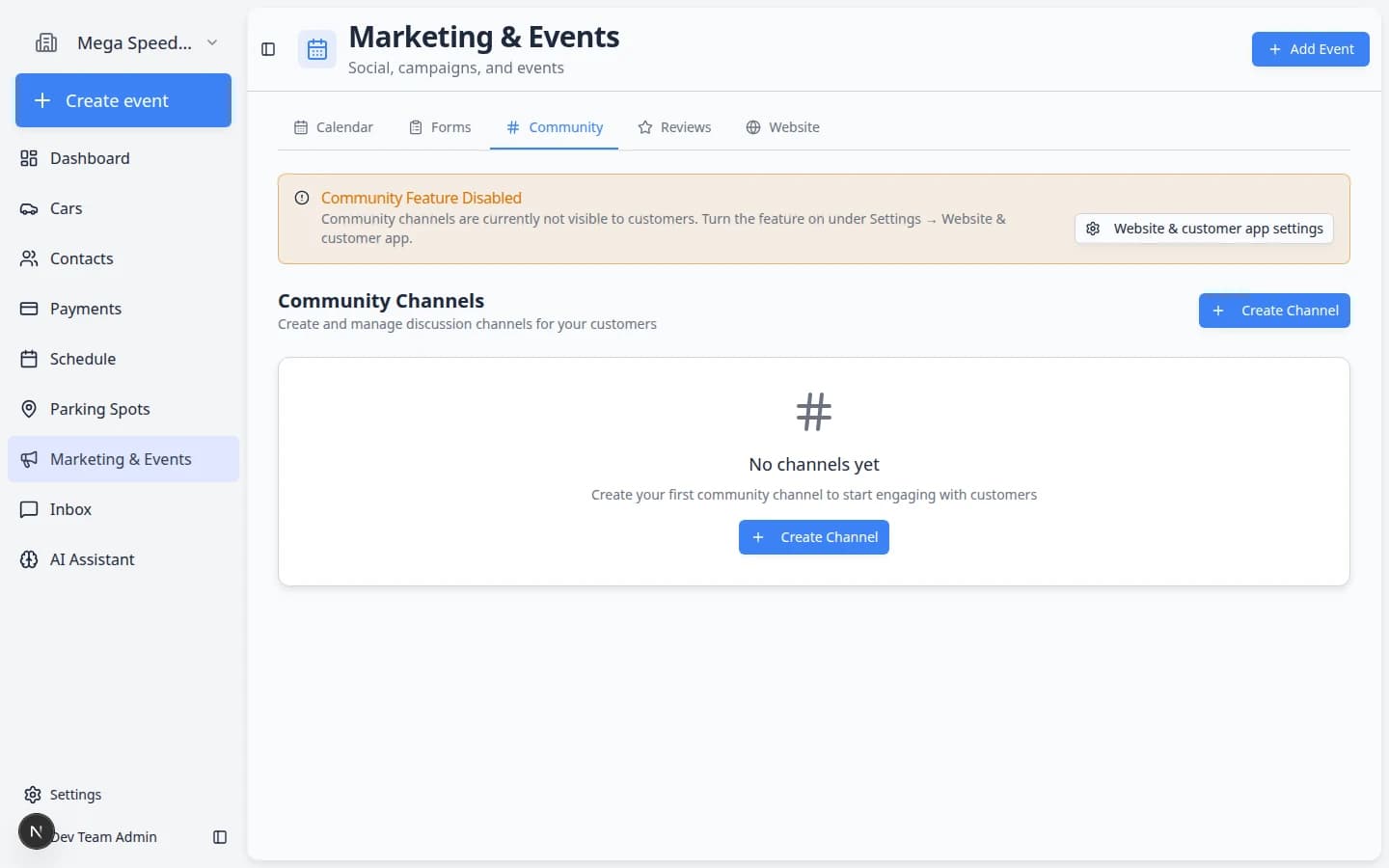This screenshot has width=1389, height=868.
Task: Toggle sidebar with the header panel icon
Action: [268, 49]
